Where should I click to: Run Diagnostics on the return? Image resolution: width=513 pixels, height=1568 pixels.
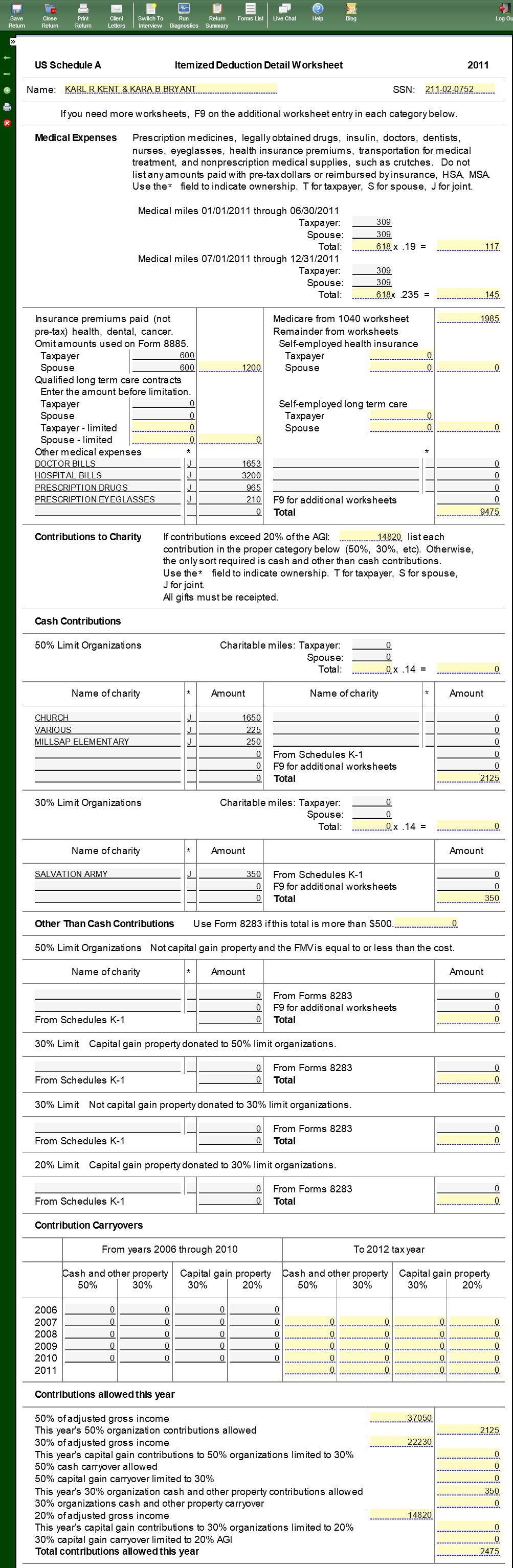click(184, 15)
